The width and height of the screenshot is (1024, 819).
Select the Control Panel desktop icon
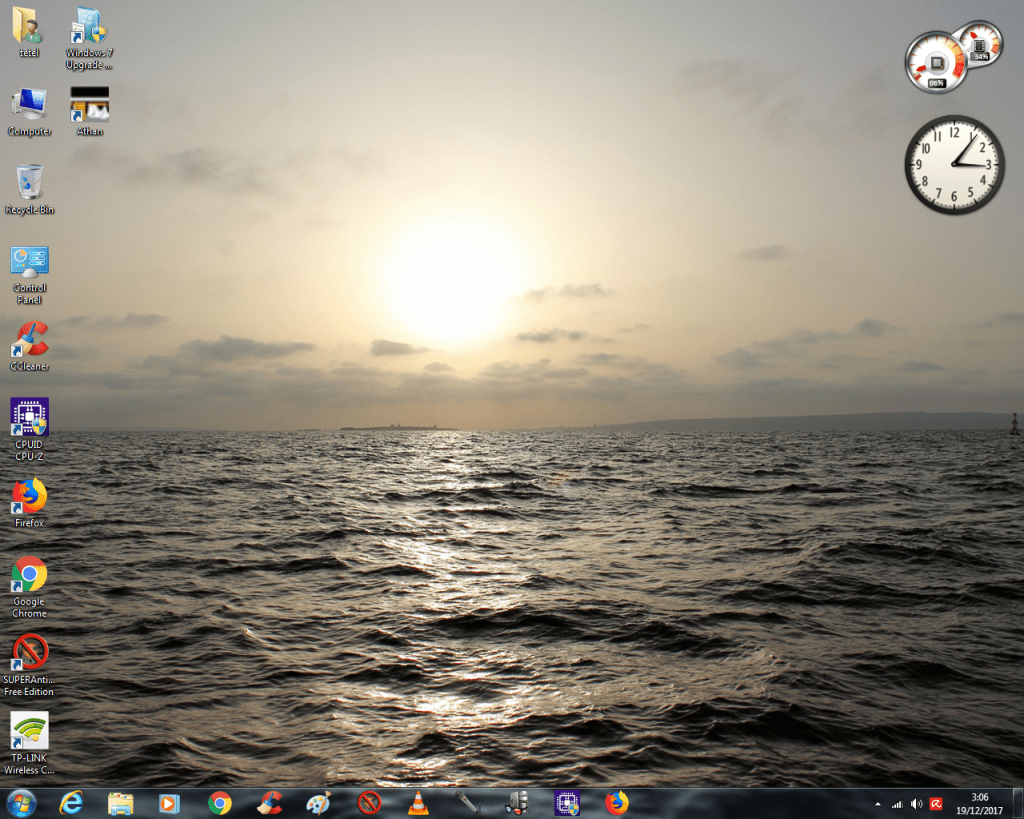click(29, 262)
